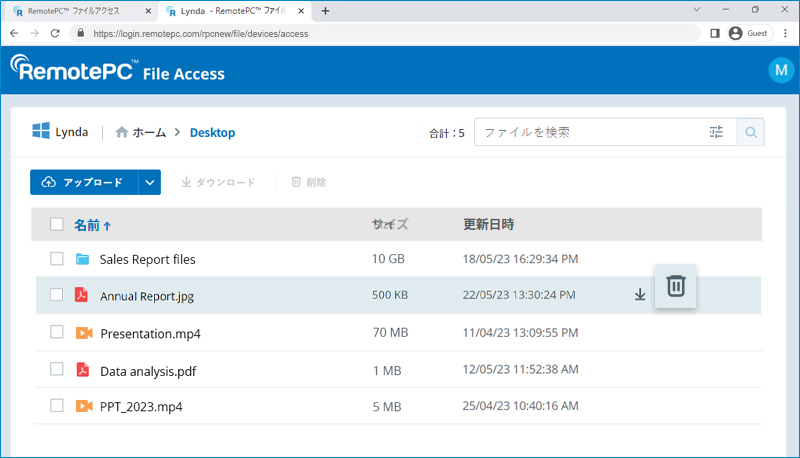Open a new browser tab

pyautogui.click(x=326, y=11)
